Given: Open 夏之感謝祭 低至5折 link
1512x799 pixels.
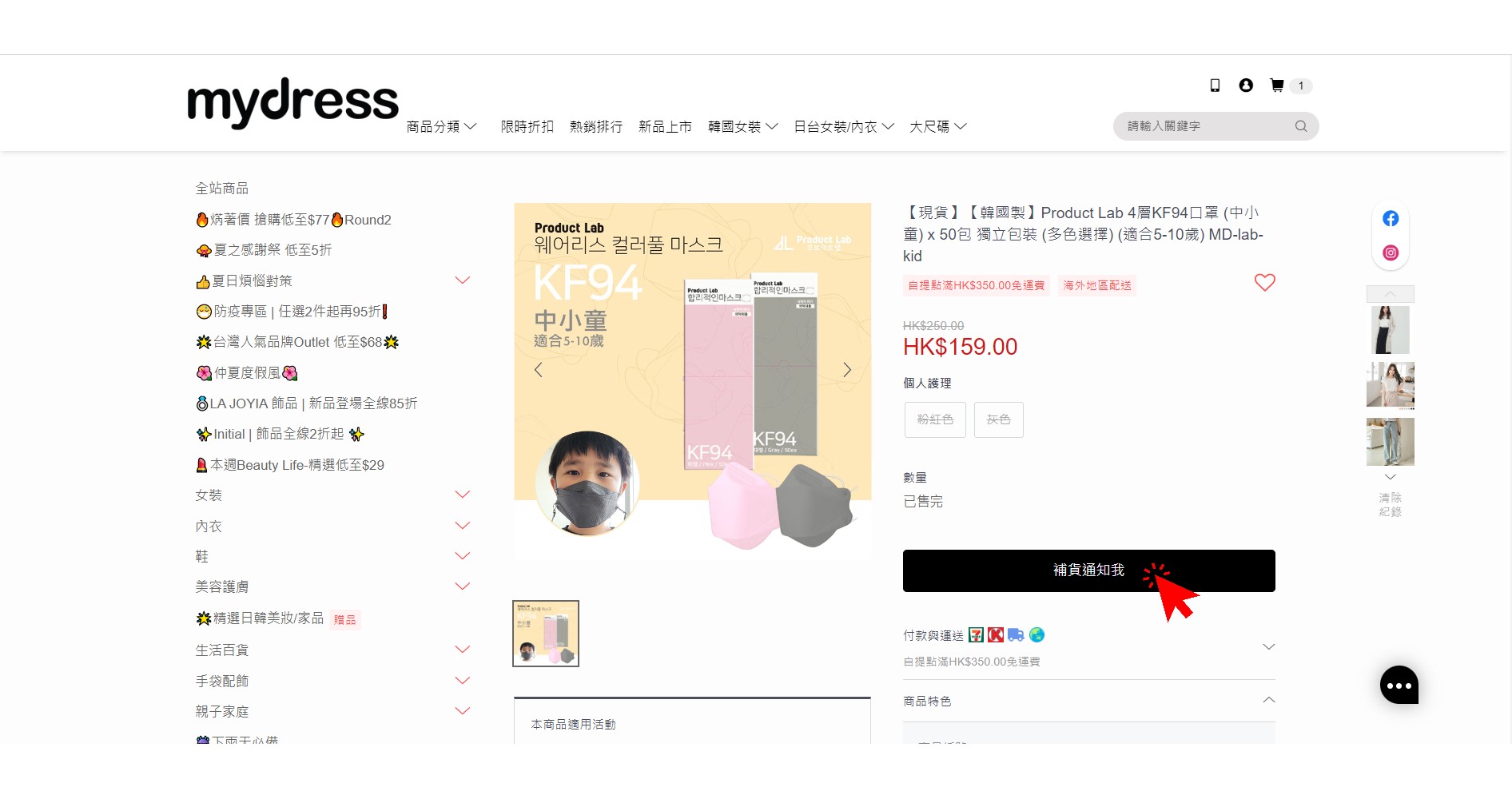Looking at the screenshot, I should point(264,250).
